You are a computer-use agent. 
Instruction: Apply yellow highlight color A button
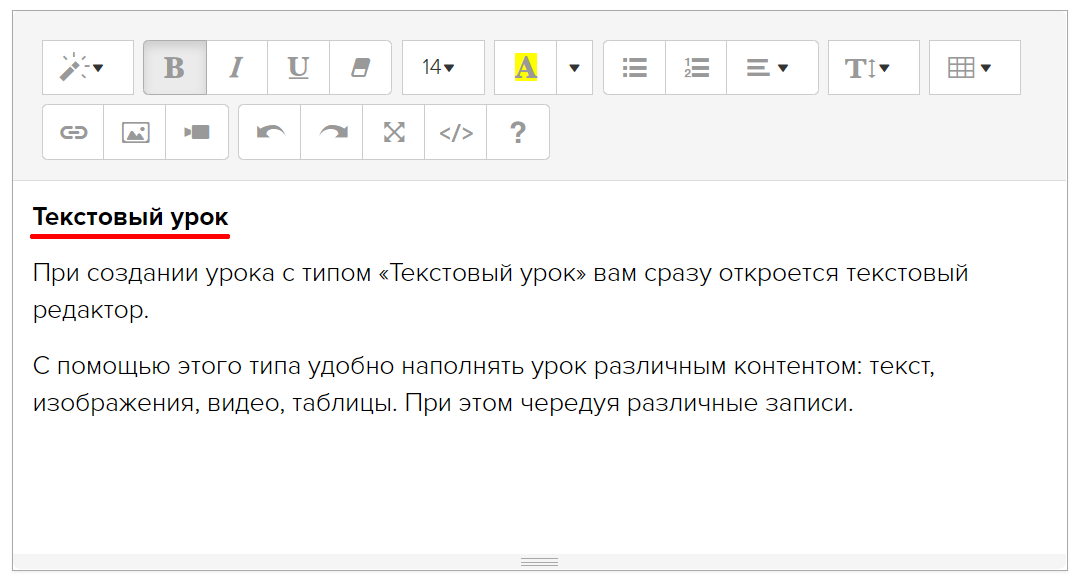click(525, 68)
